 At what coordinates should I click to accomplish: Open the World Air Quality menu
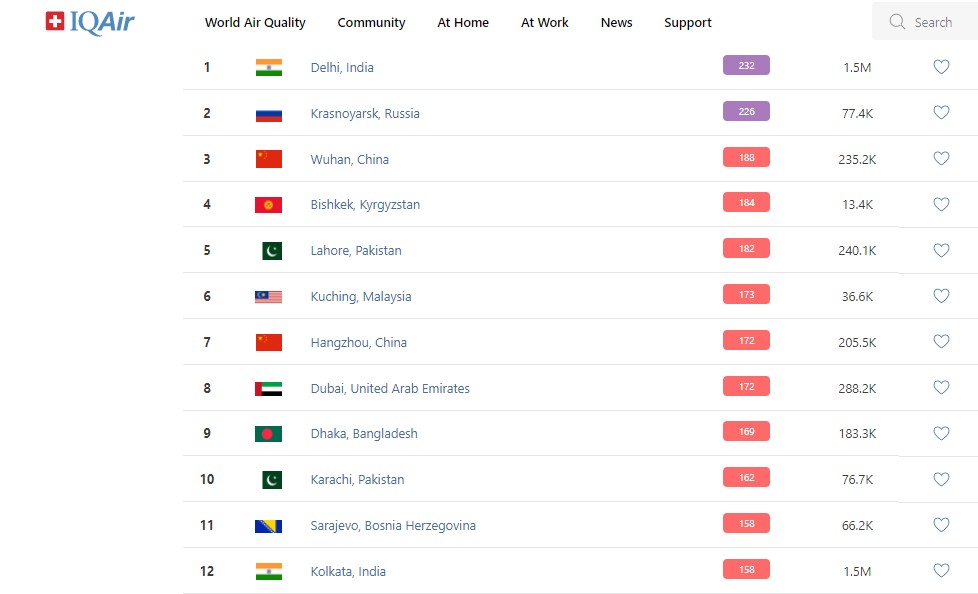pyautogui.click(x=255, y=22)
